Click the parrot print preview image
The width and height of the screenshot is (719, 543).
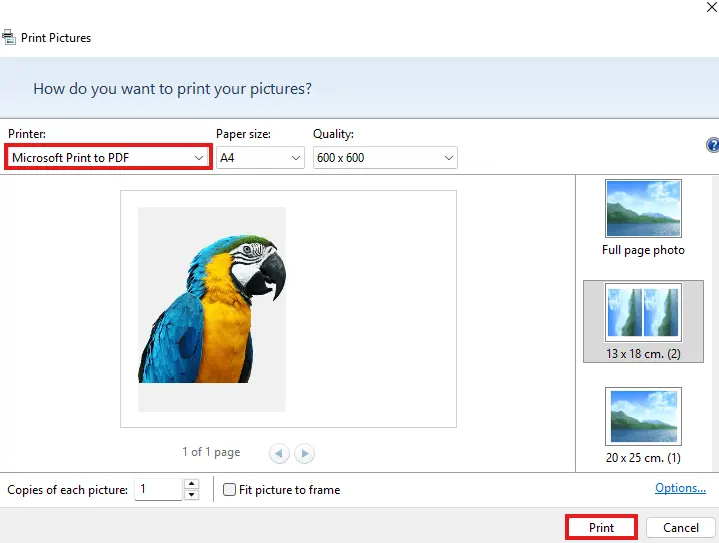212,309
